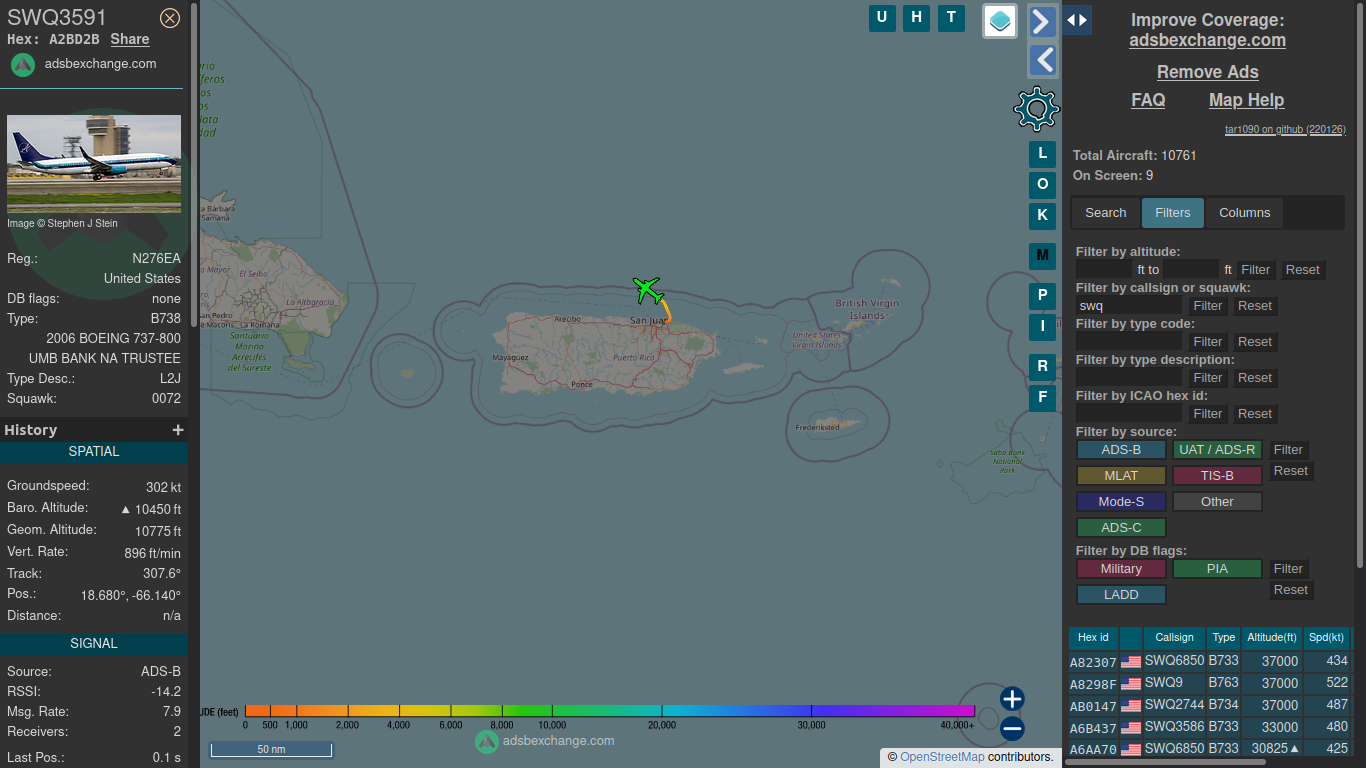Image resolution: width=1366 pixels, height=768 pixels.
Task: Toggle the ADS-B source filter
Action: (x=1121, y=450)
